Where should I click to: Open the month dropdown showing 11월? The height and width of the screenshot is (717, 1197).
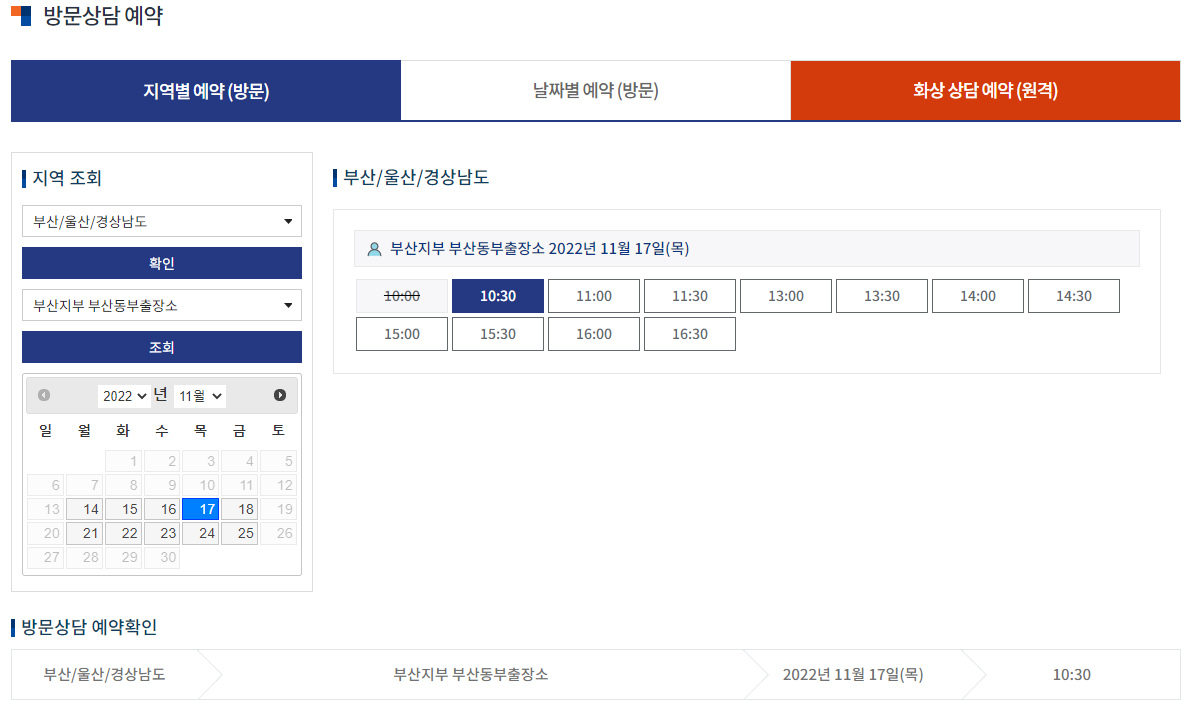pos(198,395)
